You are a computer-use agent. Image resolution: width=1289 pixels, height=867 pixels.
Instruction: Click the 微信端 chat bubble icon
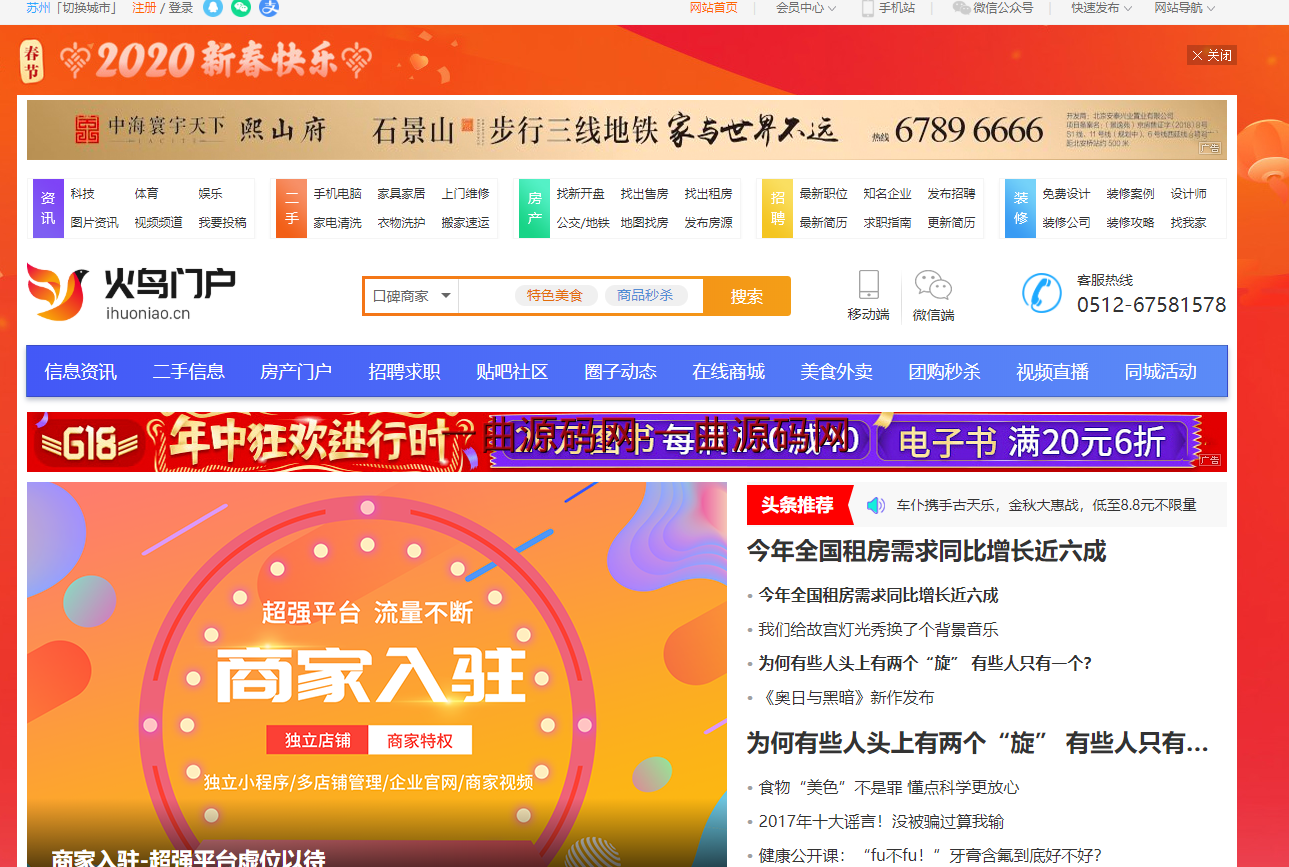tap(933, 285)
